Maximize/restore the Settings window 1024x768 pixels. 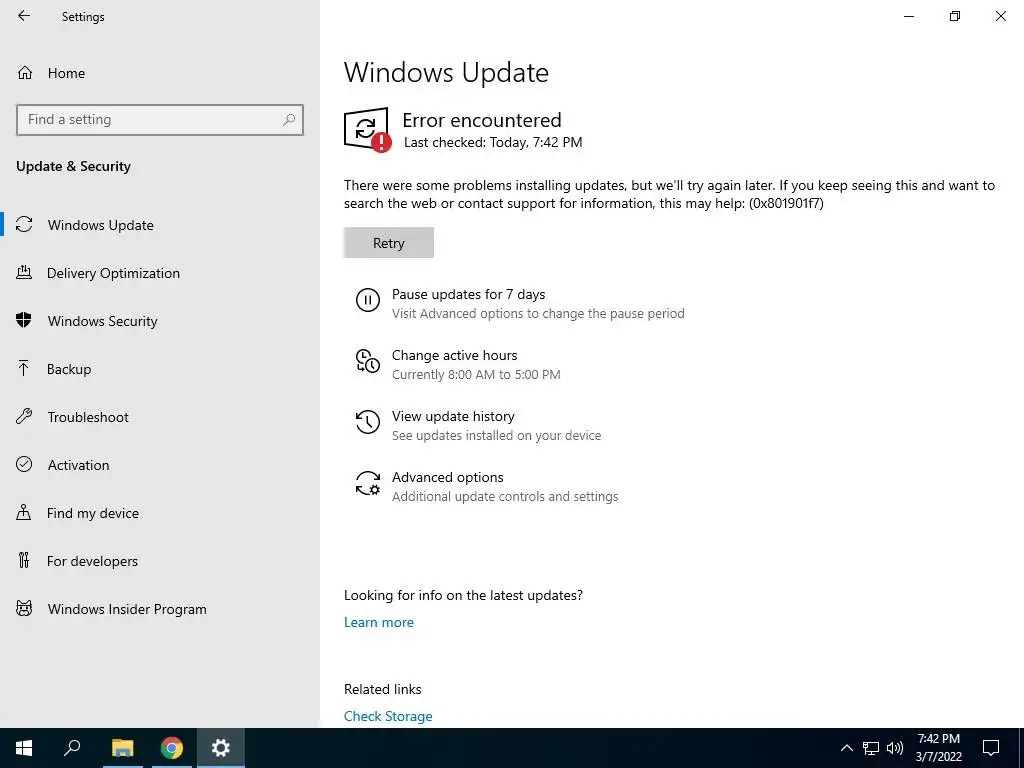(x=955, y=16)
